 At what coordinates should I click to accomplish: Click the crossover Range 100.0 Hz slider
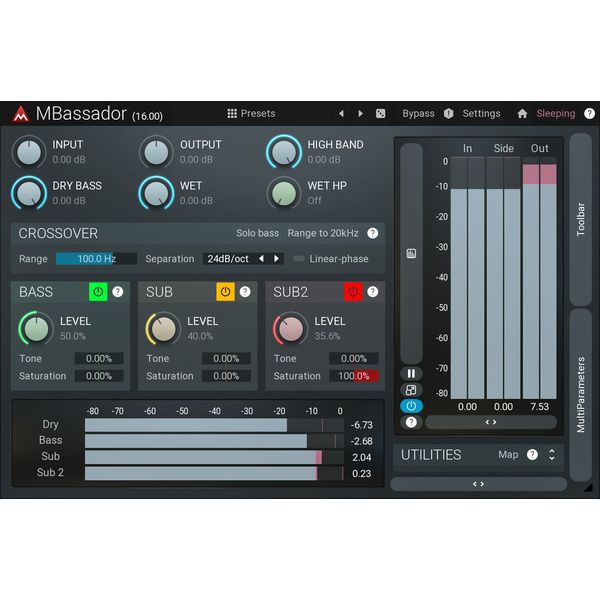click(x=96, y=259)
